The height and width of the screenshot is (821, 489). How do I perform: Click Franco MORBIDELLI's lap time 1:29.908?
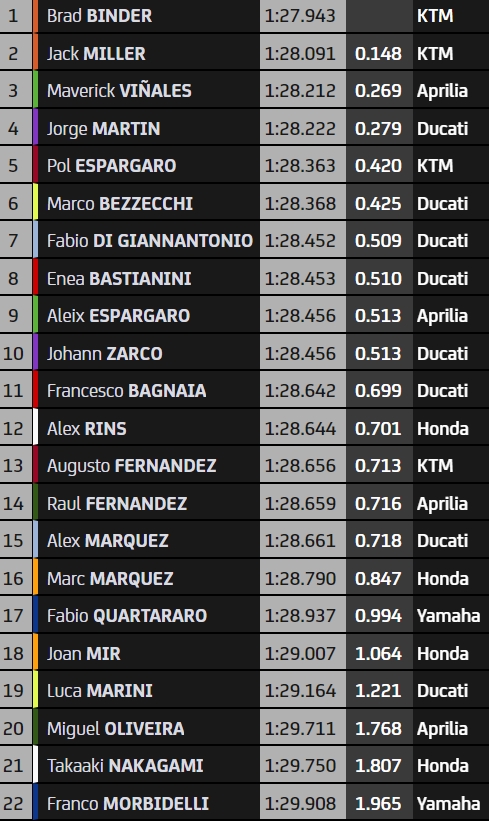pyautogui.click(x=300, y=803)
